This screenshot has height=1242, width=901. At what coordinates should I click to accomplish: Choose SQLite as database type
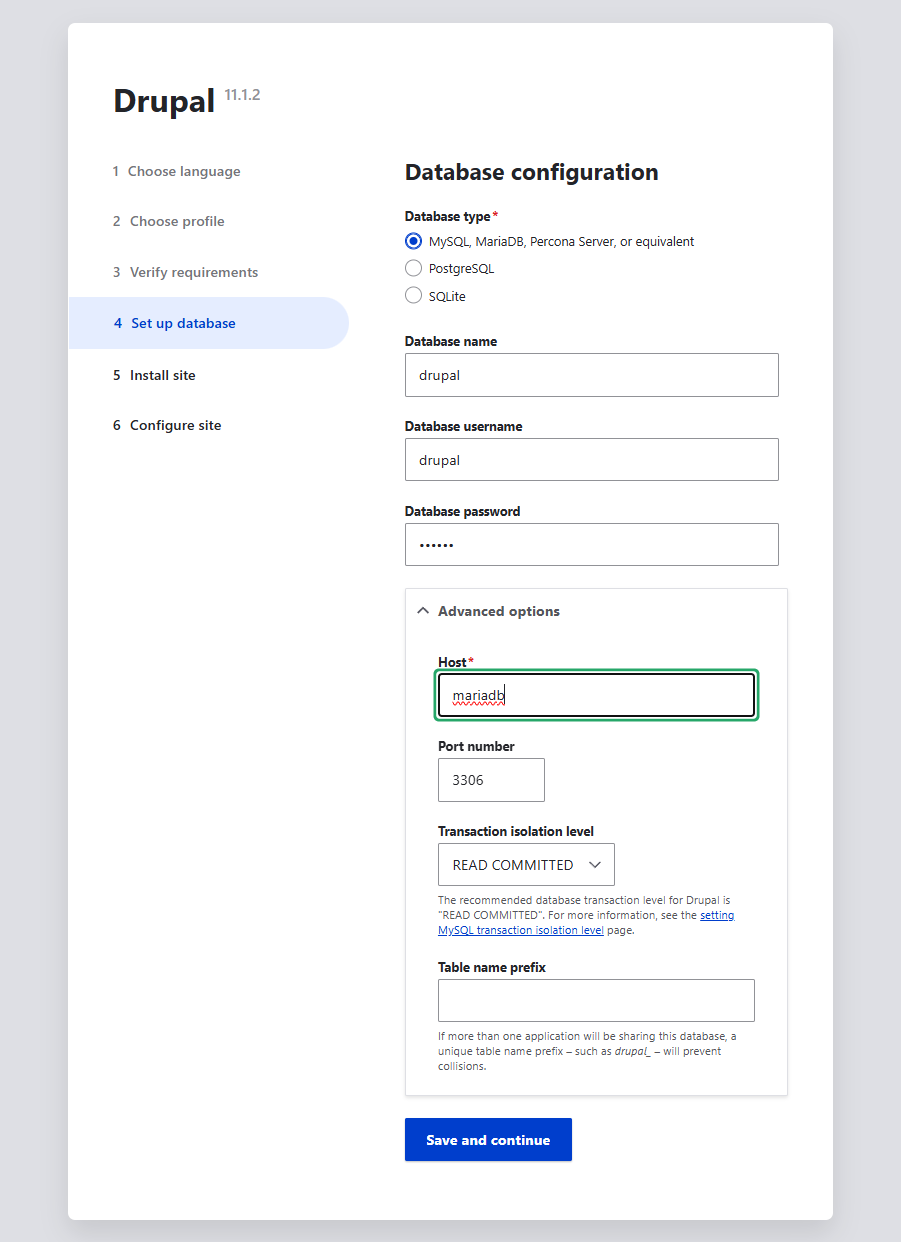pos(413,295)
